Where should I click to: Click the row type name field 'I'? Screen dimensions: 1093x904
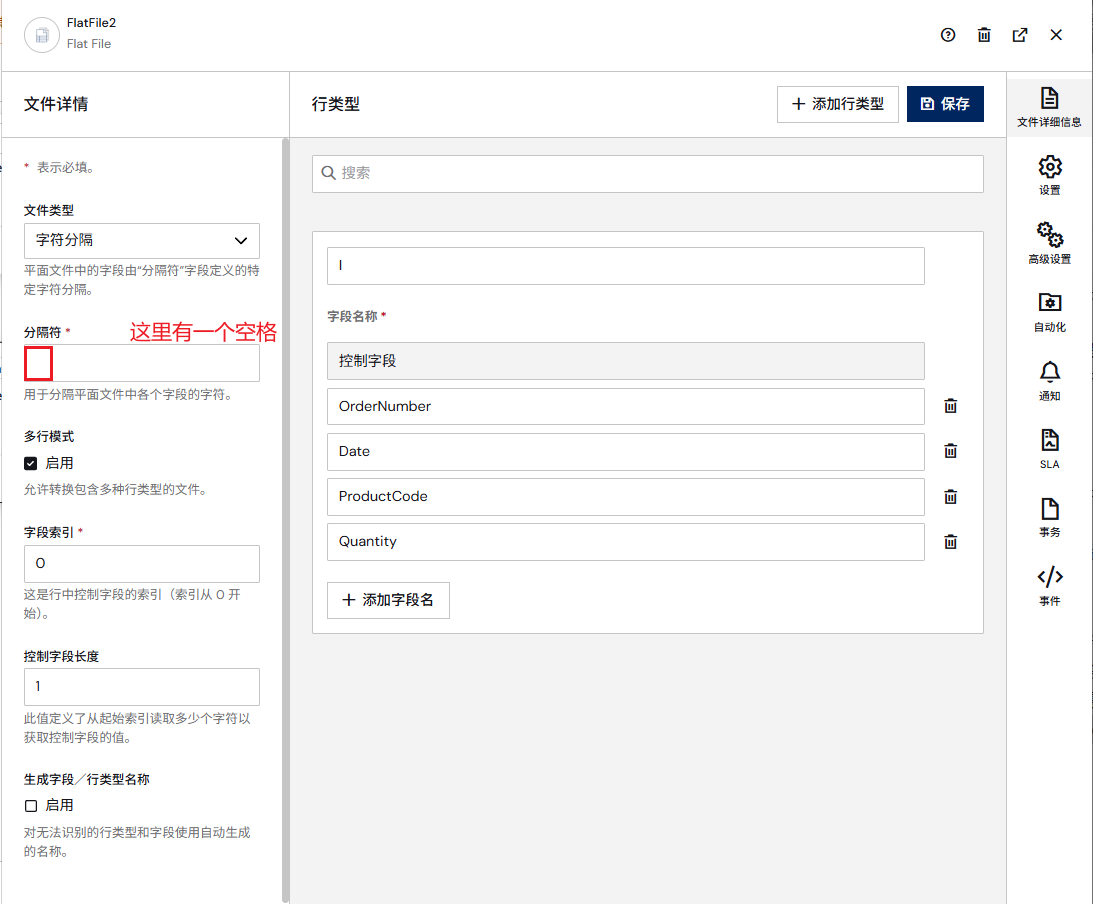[625, 266]
